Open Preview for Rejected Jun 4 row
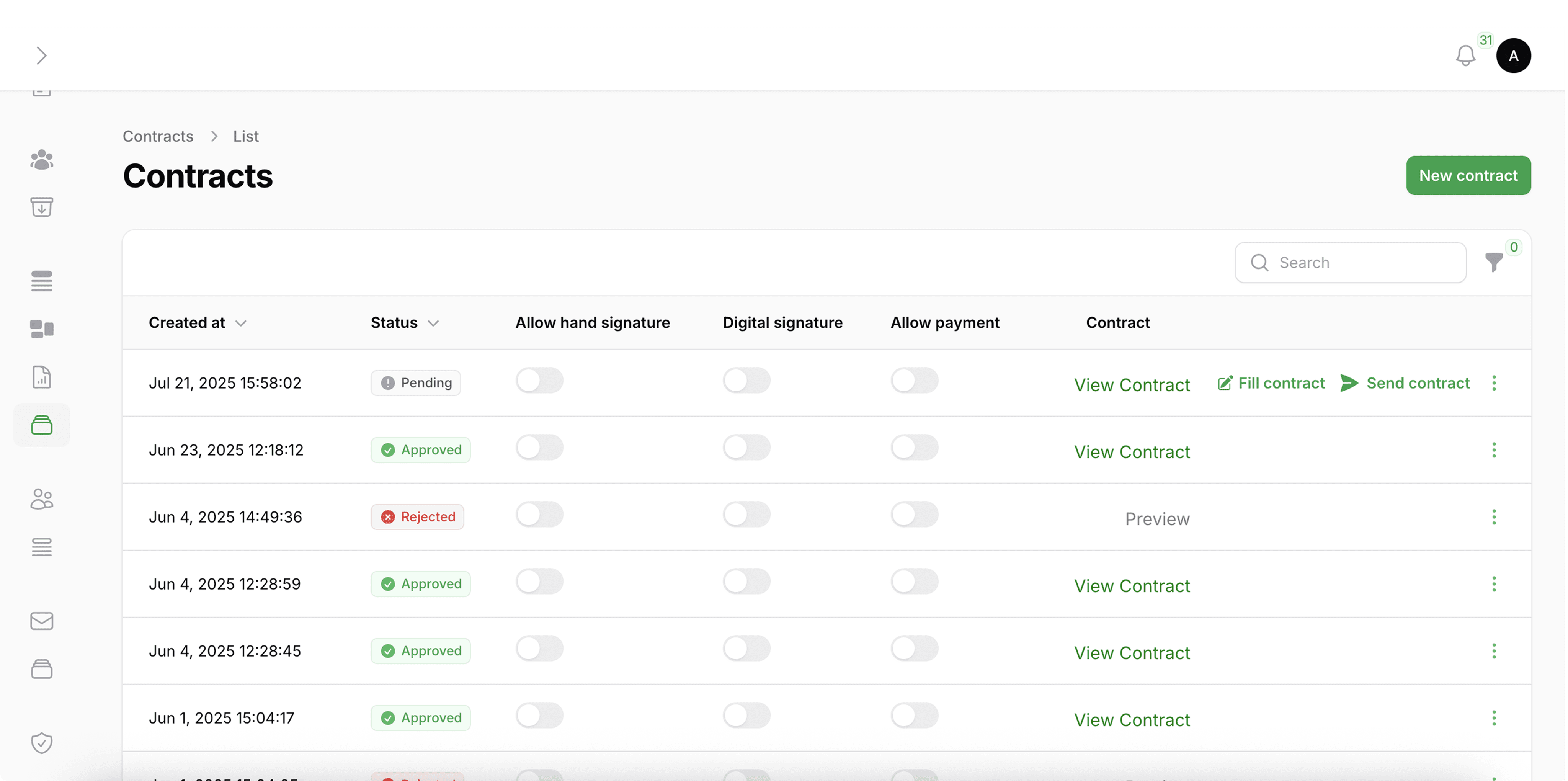The image size is (1568, 781). (1156, 519)
